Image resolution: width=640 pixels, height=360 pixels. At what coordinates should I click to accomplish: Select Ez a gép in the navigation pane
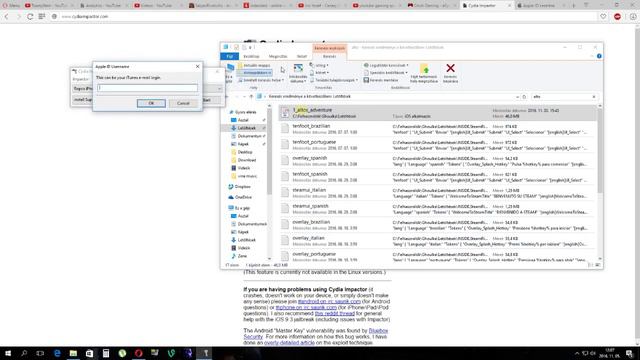pyautogui.click(x=242, y=208)
